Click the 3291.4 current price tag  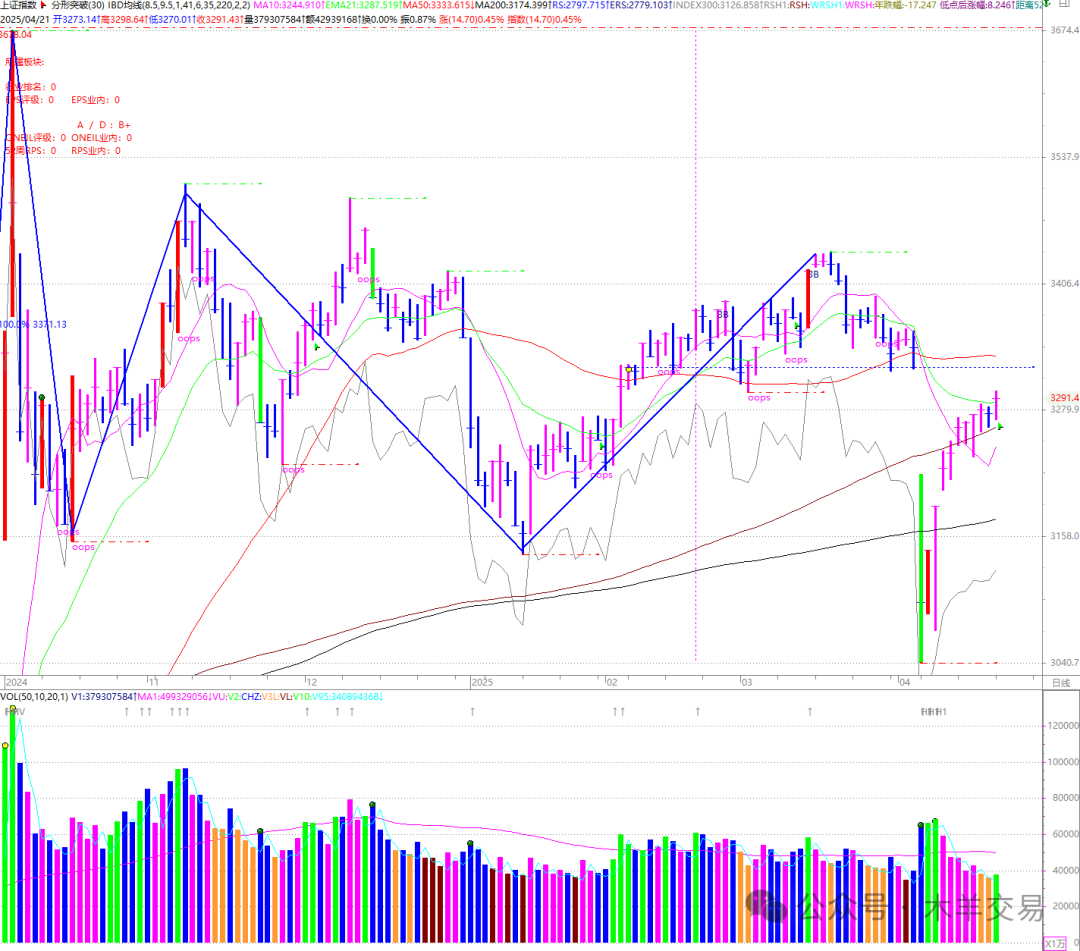coord(1064,398)
